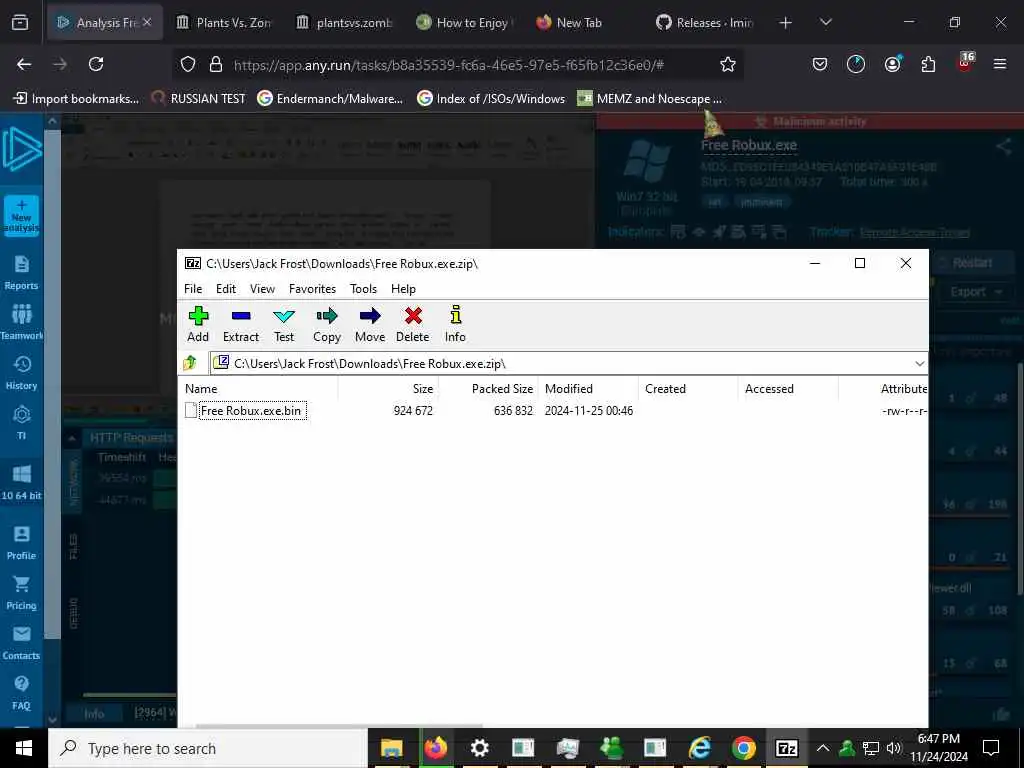Open the Tools menu in 7-Zip
Viewport: 1024px width, 768px height.
pos(363,289)
